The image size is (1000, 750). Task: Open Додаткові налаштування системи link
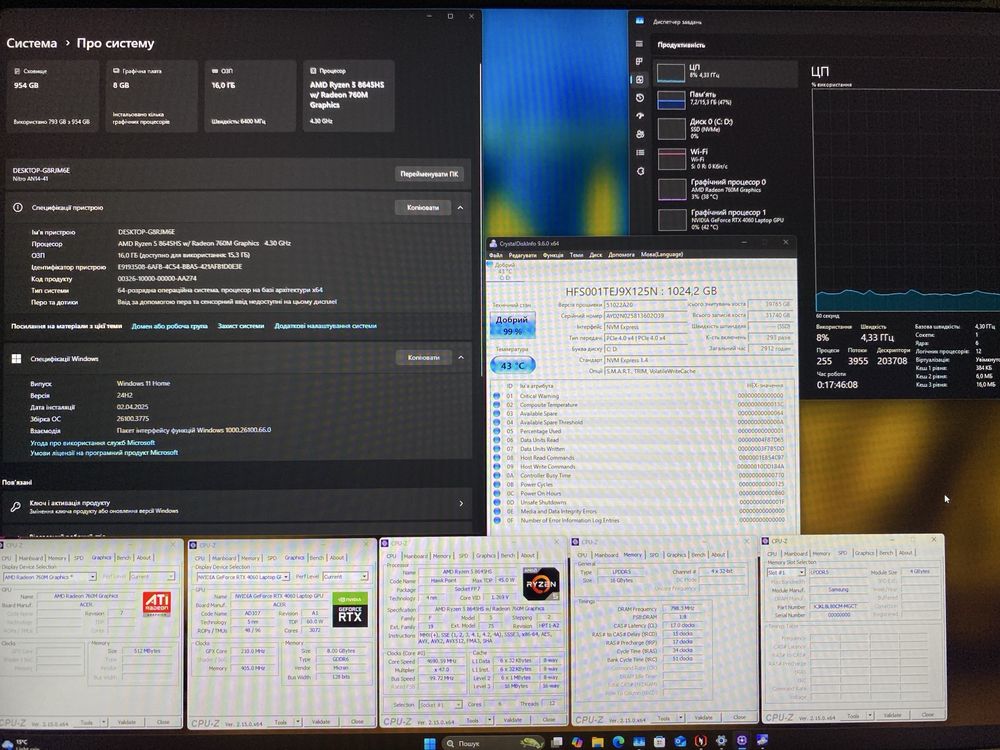tap(325, 326)
